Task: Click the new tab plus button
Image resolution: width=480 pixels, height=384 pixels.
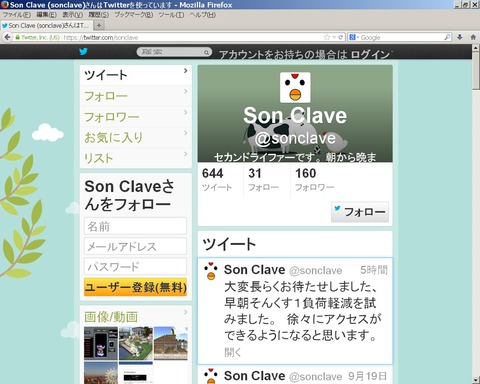Action: (99, 25)
